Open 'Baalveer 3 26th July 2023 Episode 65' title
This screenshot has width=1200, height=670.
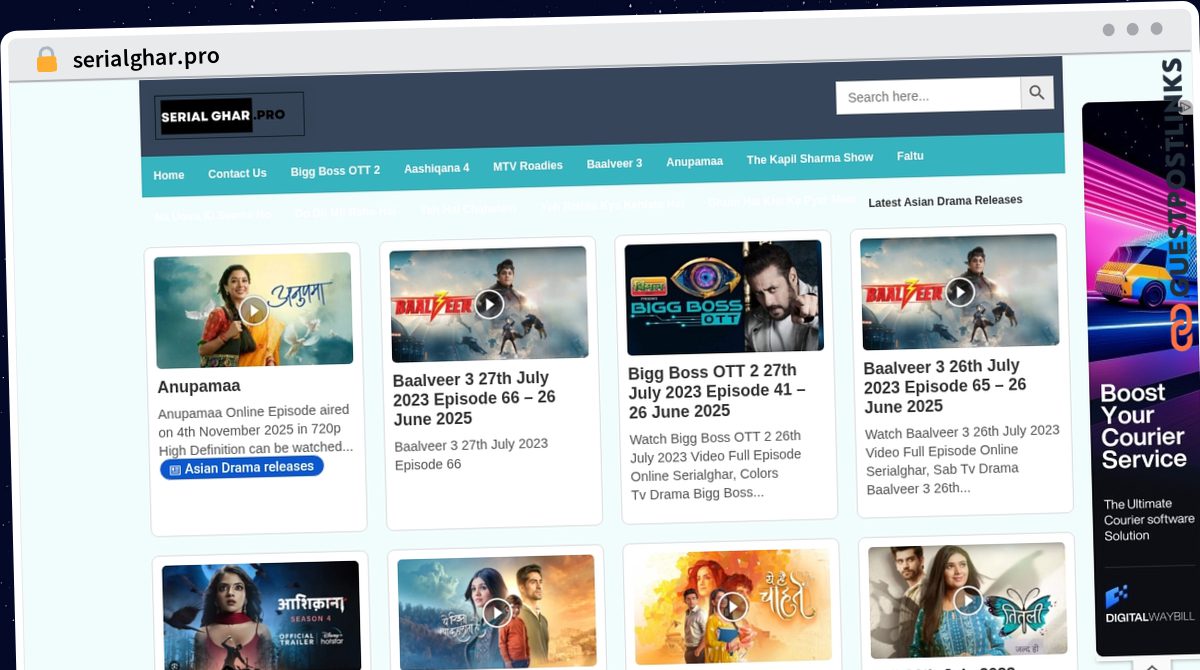[x=945, y=386]
